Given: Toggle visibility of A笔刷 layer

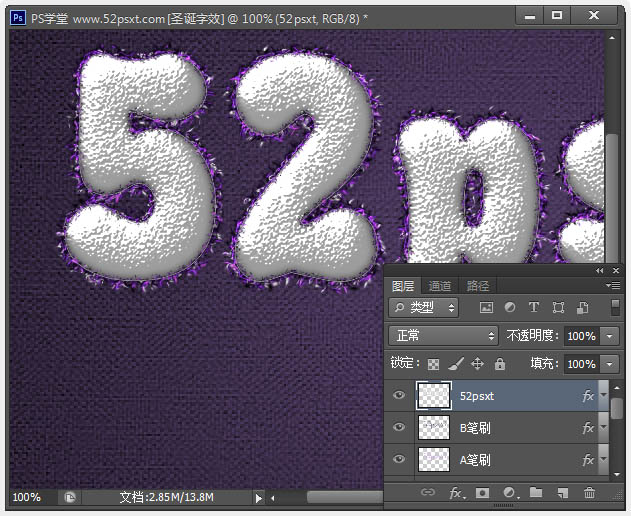Looking at the screenshot, I should [x=399, y=460].
